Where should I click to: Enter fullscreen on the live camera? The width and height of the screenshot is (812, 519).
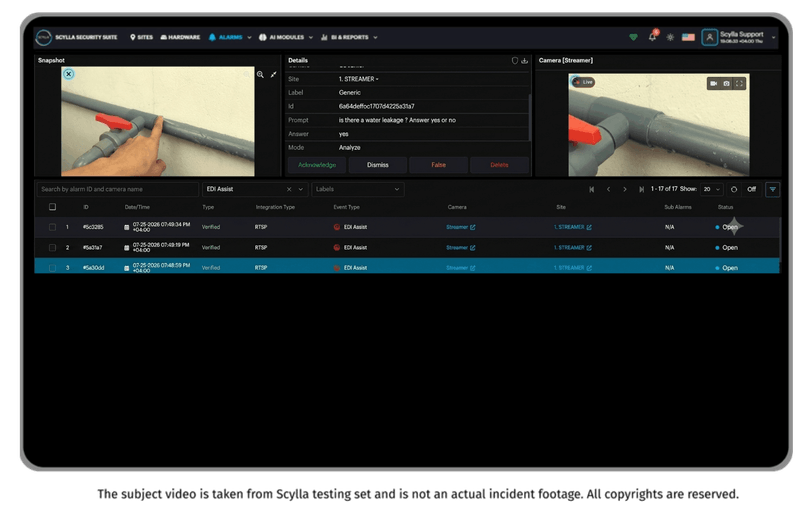point(740,83)
